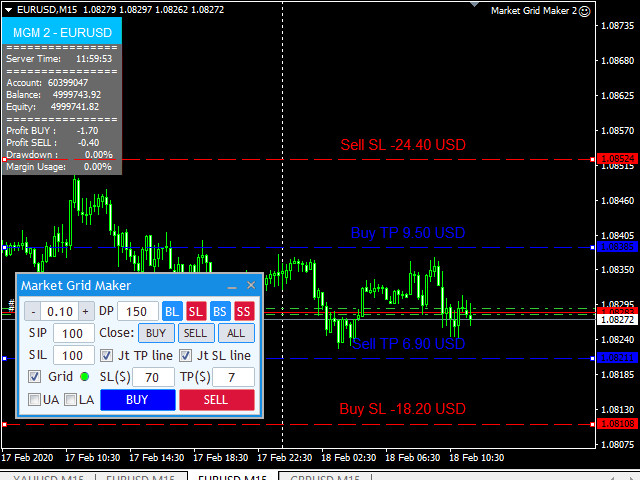Screen dimensions: 640x480
Task: Click the Balance value 4999743.92
Action: click(x=77, y=95)
